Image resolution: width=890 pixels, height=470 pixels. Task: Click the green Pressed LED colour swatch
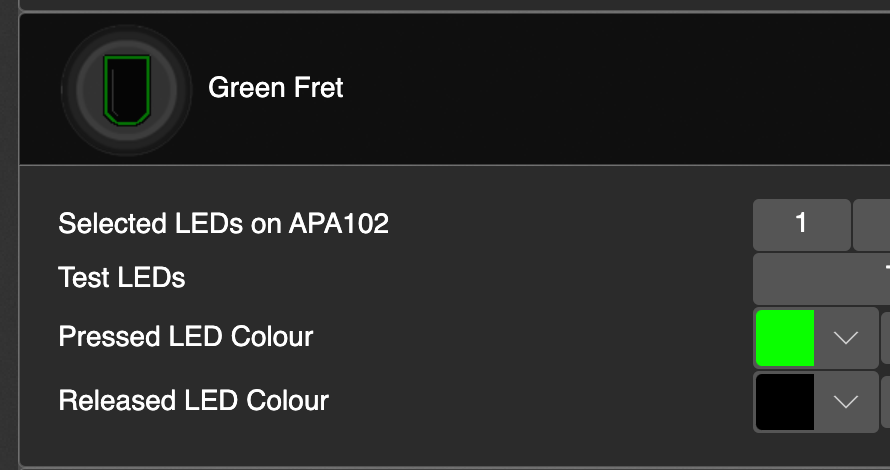[x=785, y=337]
